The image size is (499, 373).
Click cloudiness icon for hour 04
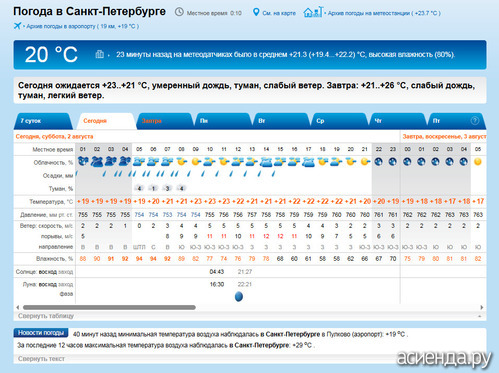[125, 162]
